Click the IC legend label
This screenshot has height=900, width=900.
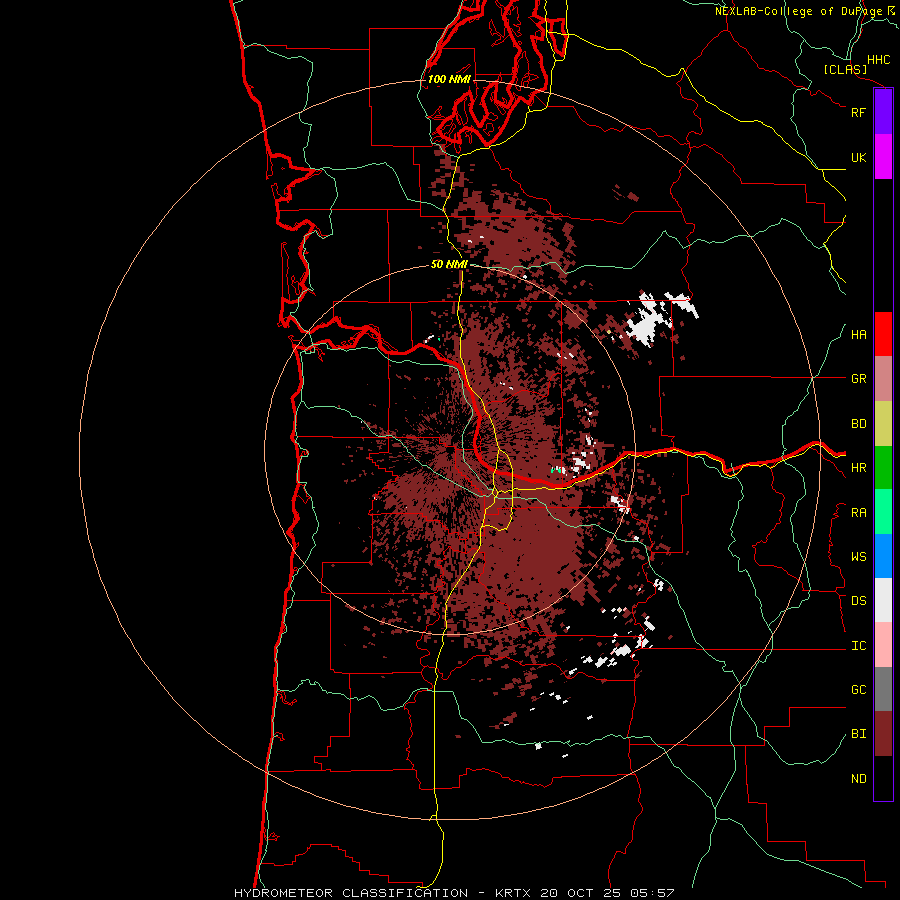coord(859,646)
